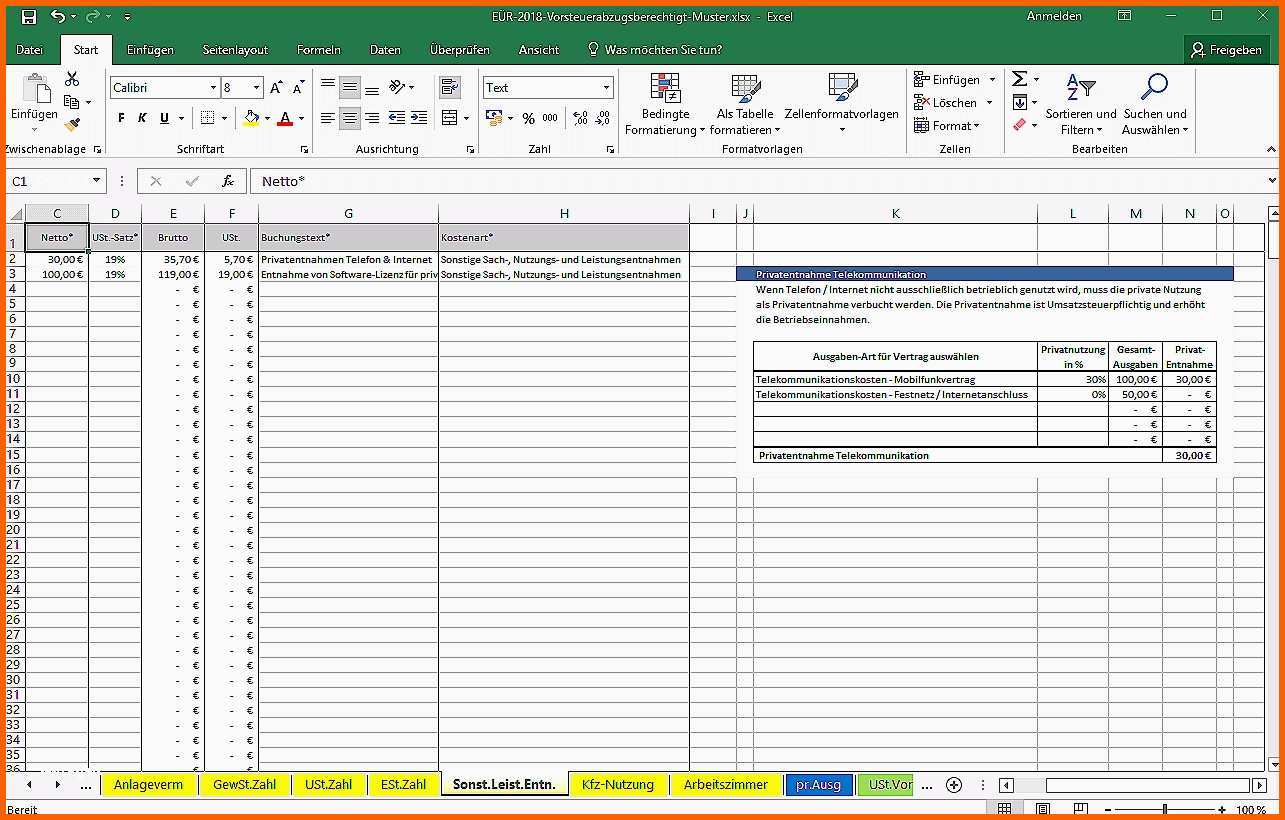Add a new sheet with plus icon
The height and width of the screenshot is (820, 1285).
coord(954,785)
